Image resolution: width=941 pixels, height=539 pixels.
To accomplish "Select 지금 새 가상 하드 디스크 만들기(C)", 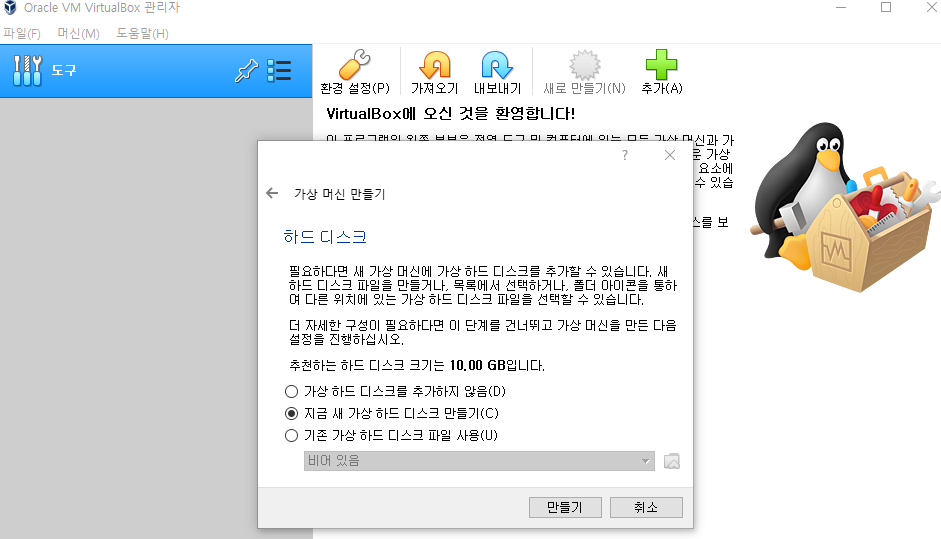I will coord(392,414).
